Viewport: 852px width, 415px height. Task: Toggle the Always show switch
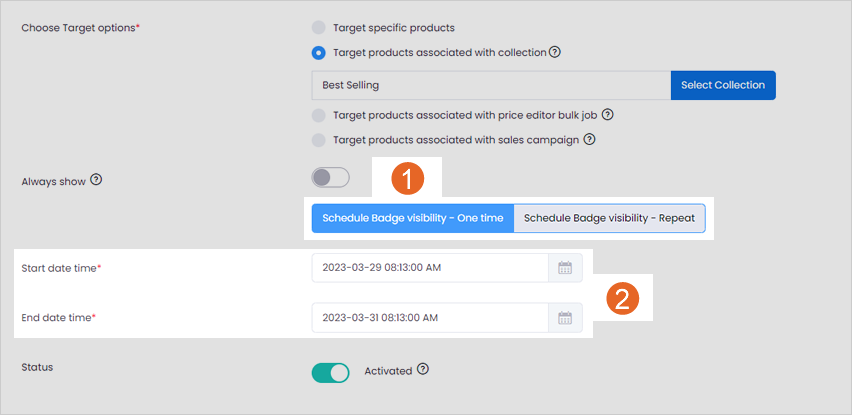(x=330, y=178)
